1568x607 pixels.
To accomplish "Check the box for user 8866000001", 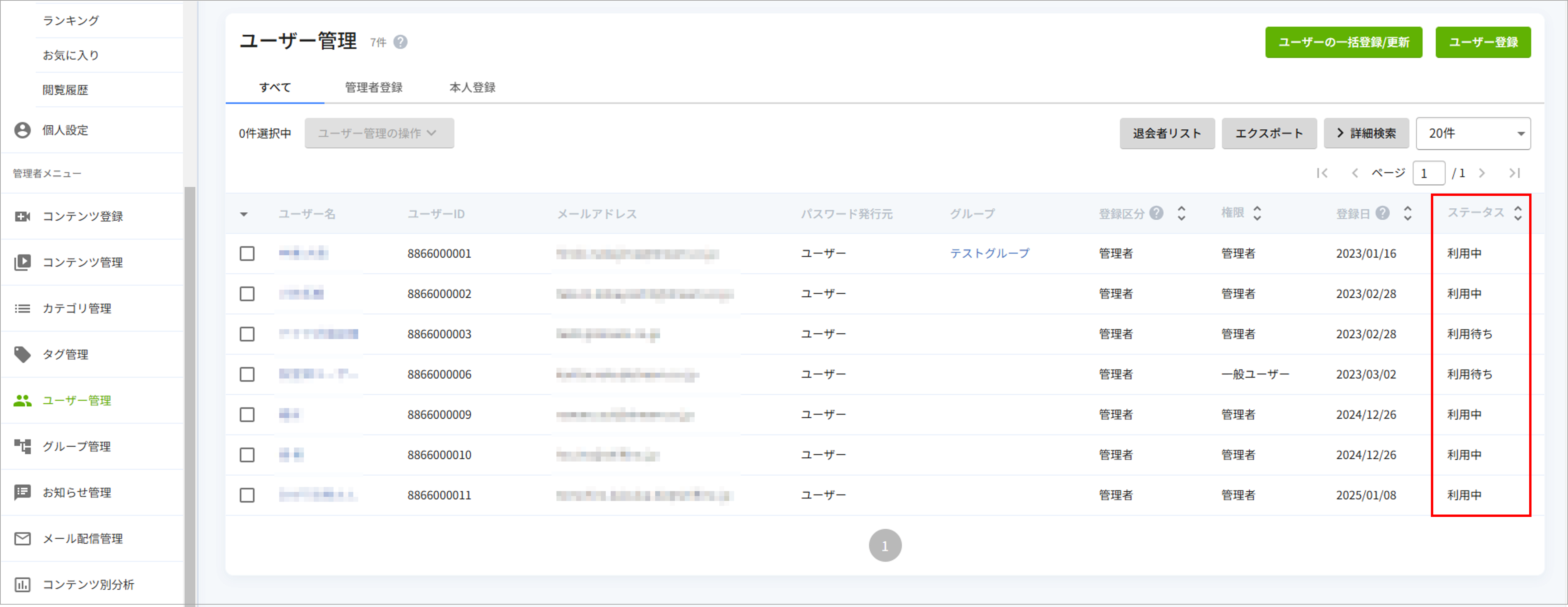I will coord(247,254).
